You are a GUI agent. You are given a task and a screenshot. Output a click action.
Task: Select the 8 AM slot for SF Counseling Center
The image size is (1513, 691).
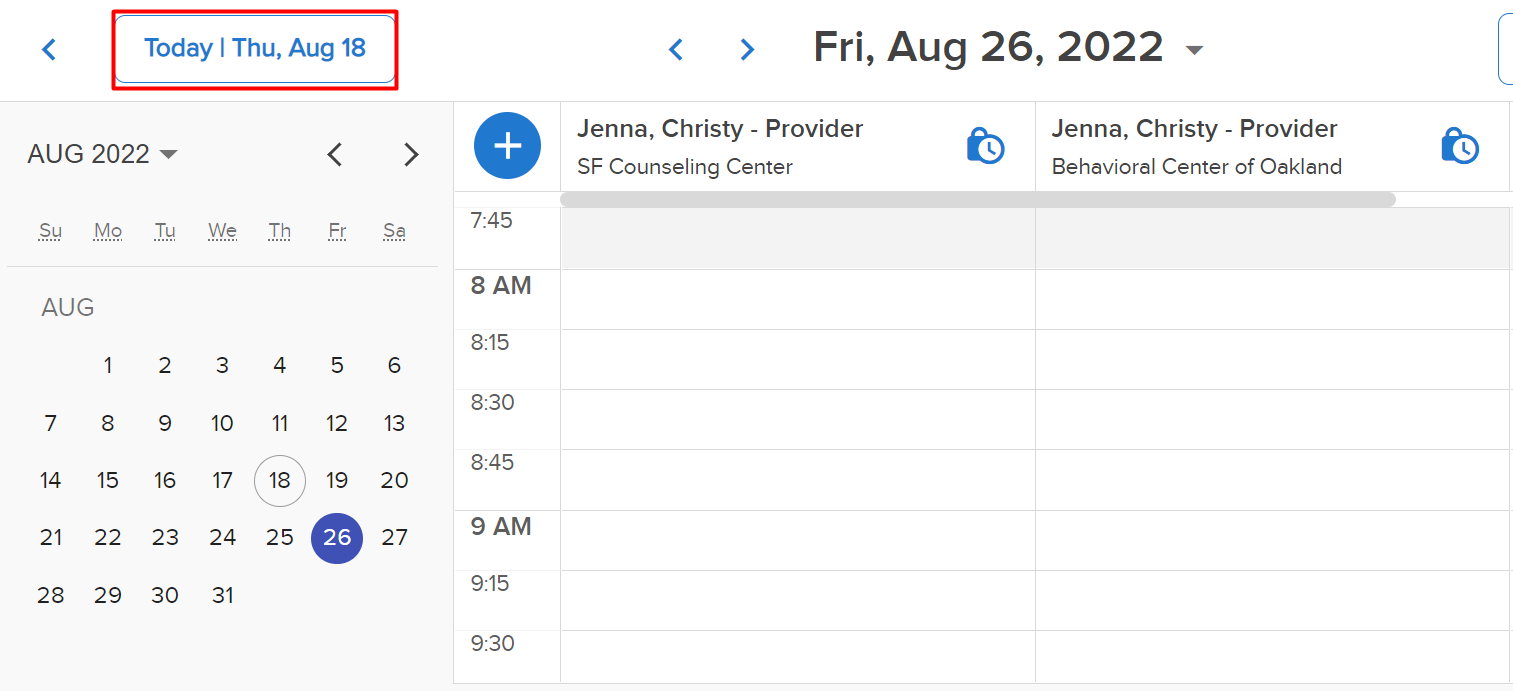[x=798, y=299]
